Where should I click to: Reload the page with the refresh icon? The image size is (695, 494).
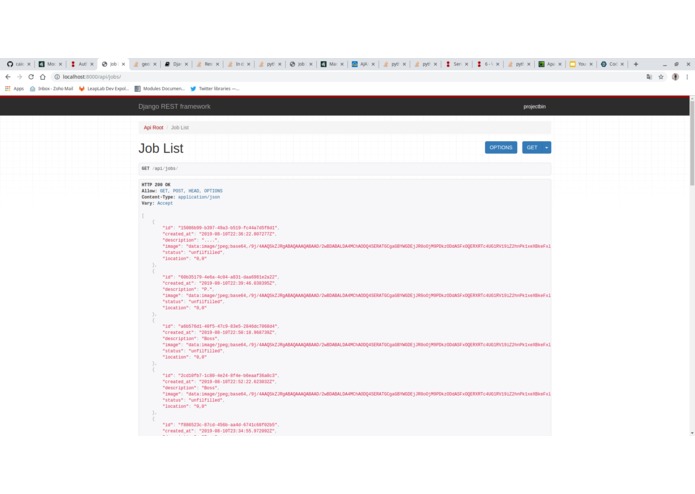31,77
